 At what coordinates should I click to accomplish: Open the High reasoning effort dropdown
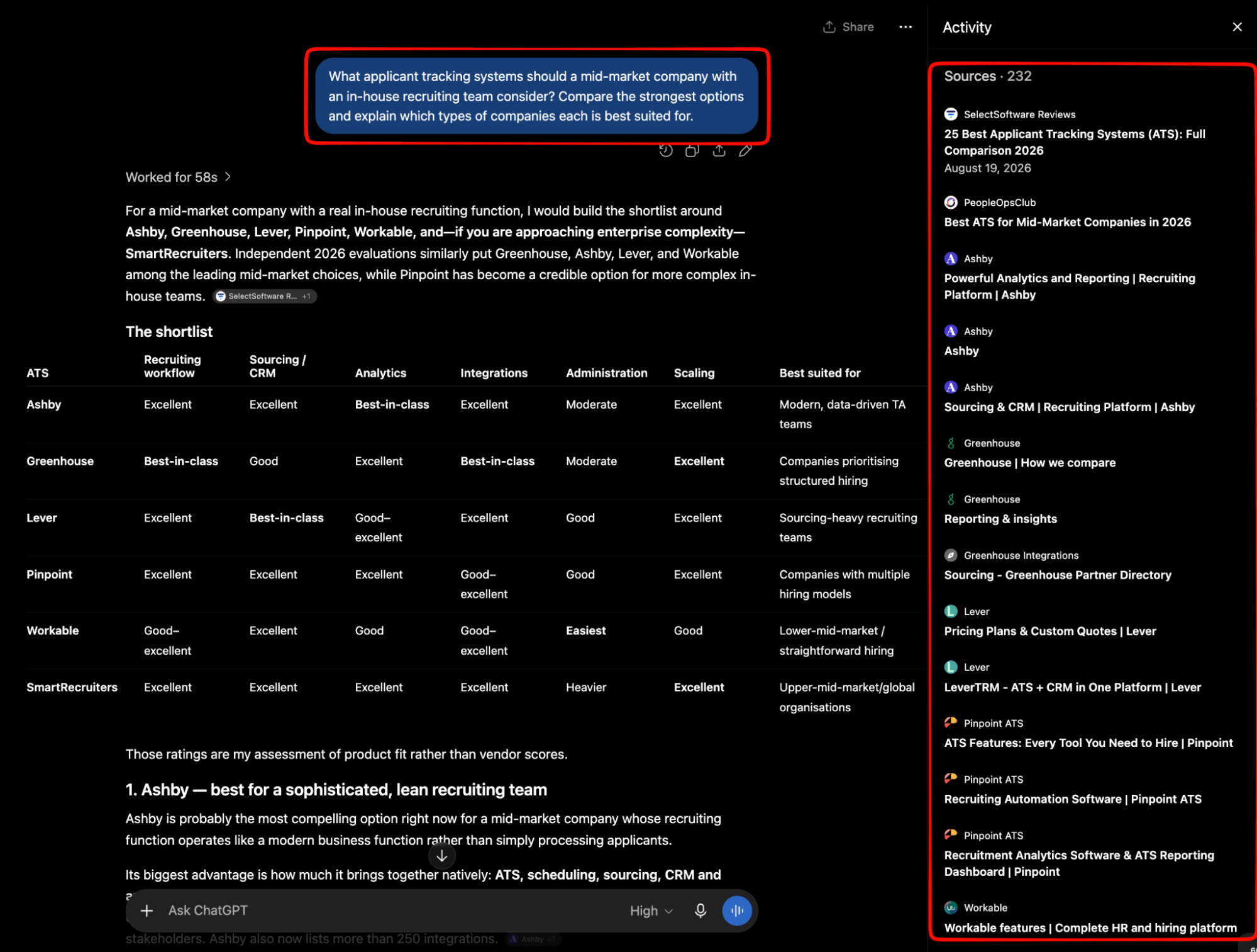[651, 910]
